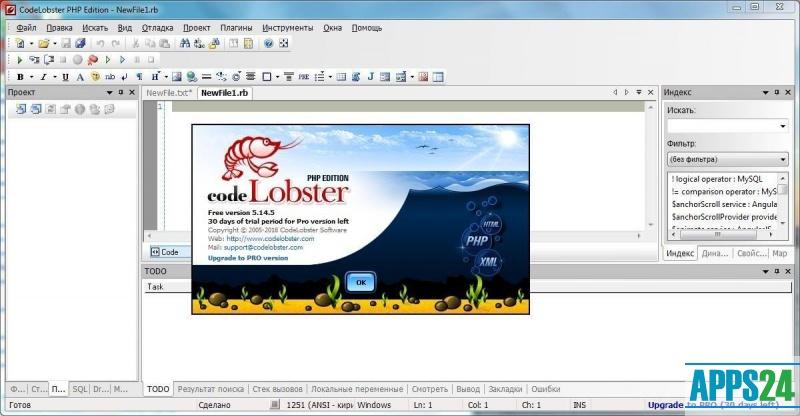Select '!= comparison operator' list entry
This screenshot has width=800, height=416.
click(724, 192)
